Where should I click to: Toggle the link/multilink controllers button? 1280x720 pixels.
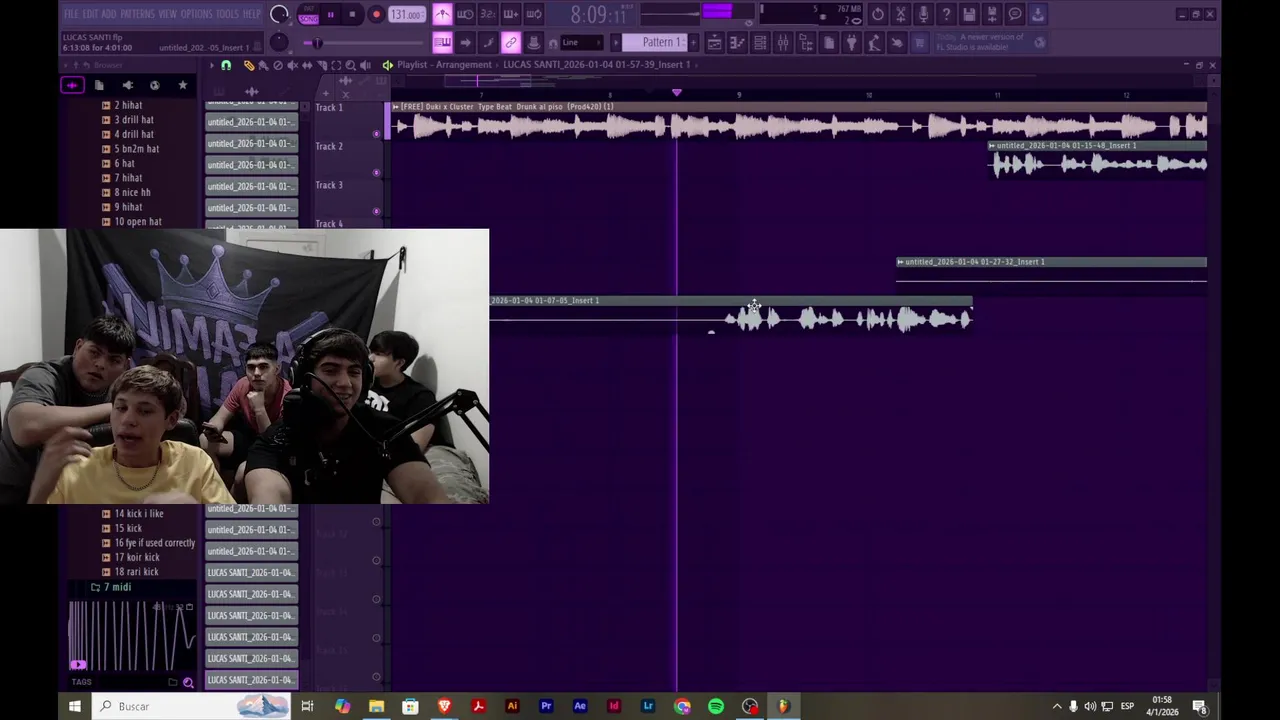pyautogui.click(x=511, y=42)
